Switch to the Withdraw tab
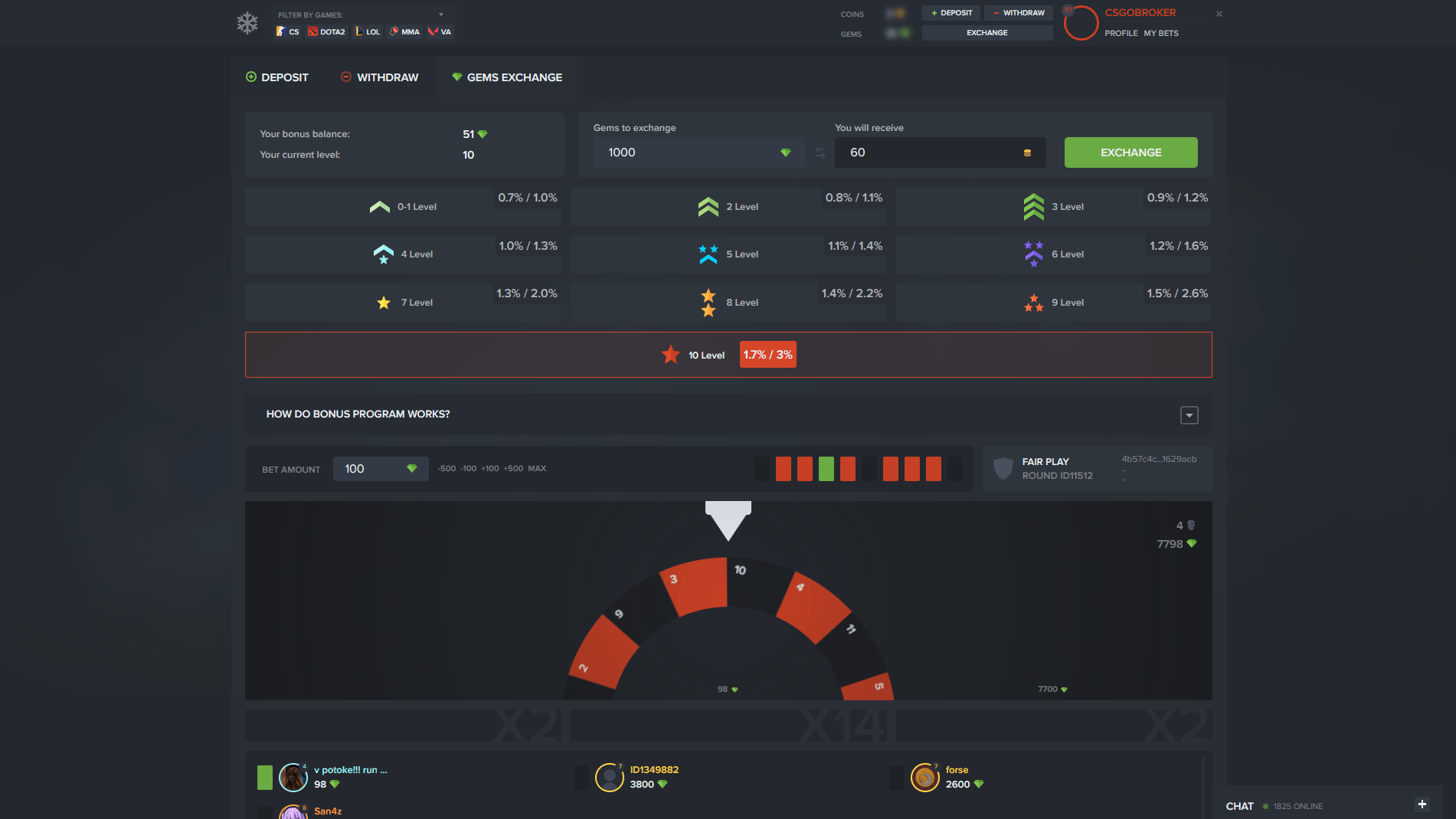 coord(379,77)
